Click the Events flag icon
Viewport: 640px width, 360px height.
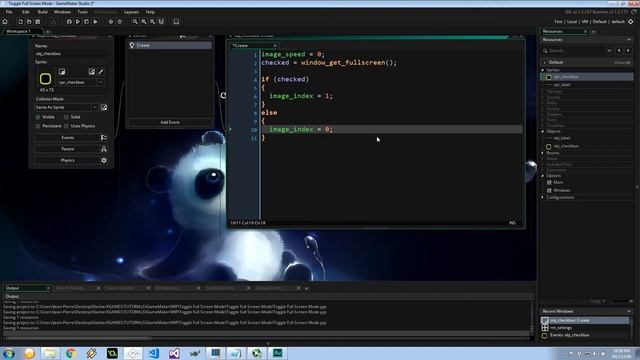point(104,138)
